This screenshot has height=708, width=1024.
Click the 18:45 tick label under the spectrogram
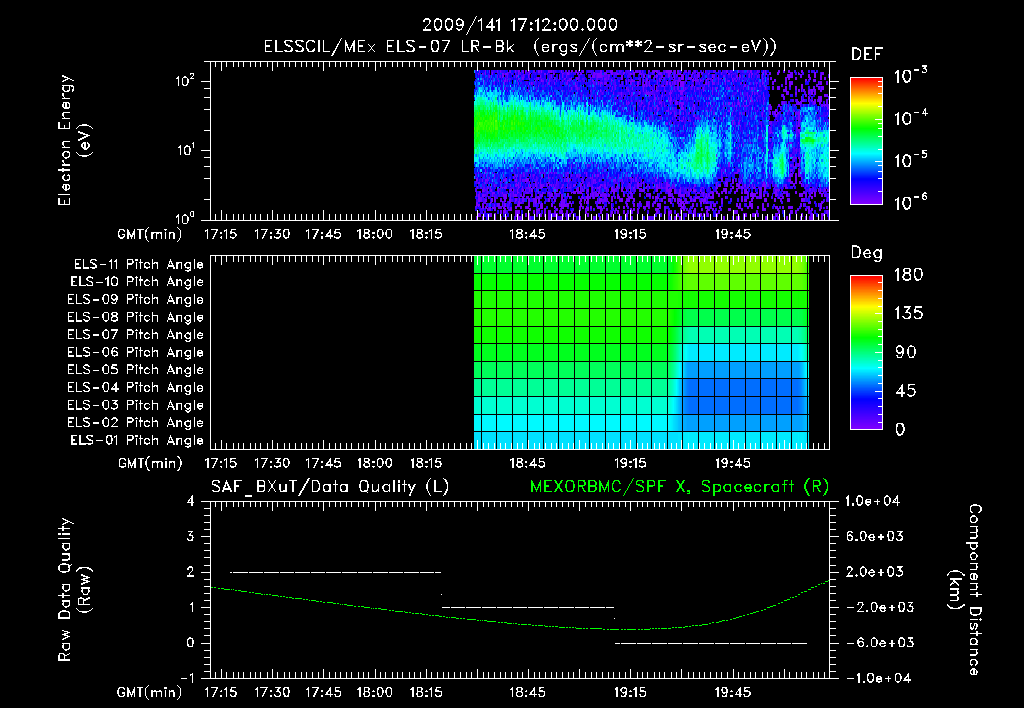point(527,234)
